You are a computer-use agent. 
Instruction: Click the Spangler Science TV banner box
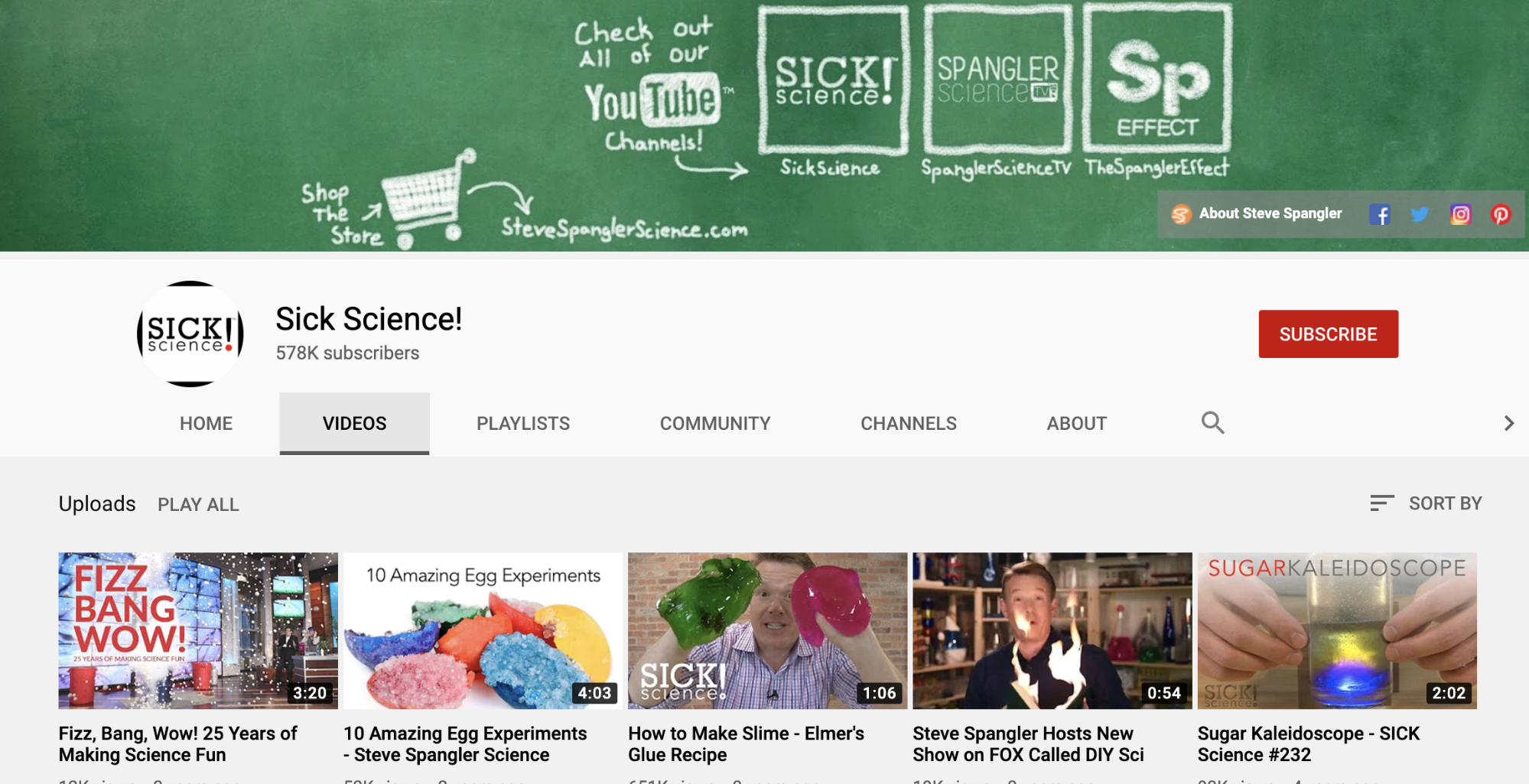(997, 79)
